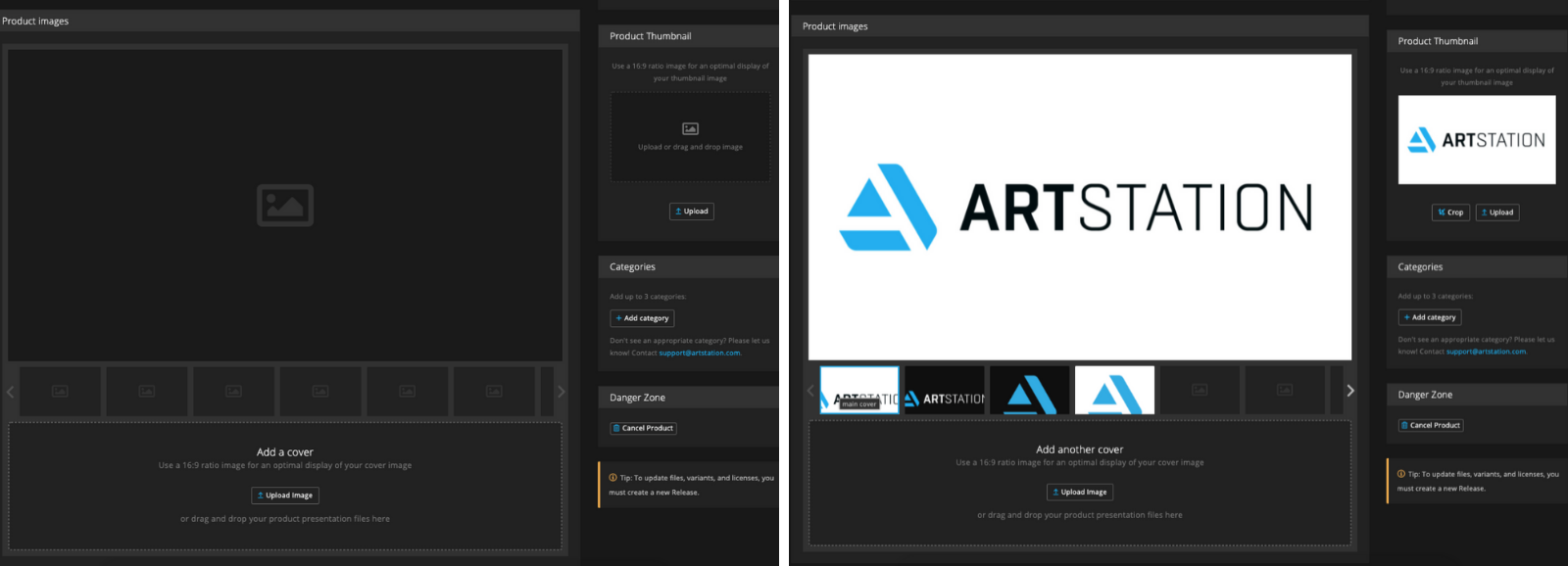Select the dark thumbnail showing the ARTSTATION wordmark

pos(945,390)
